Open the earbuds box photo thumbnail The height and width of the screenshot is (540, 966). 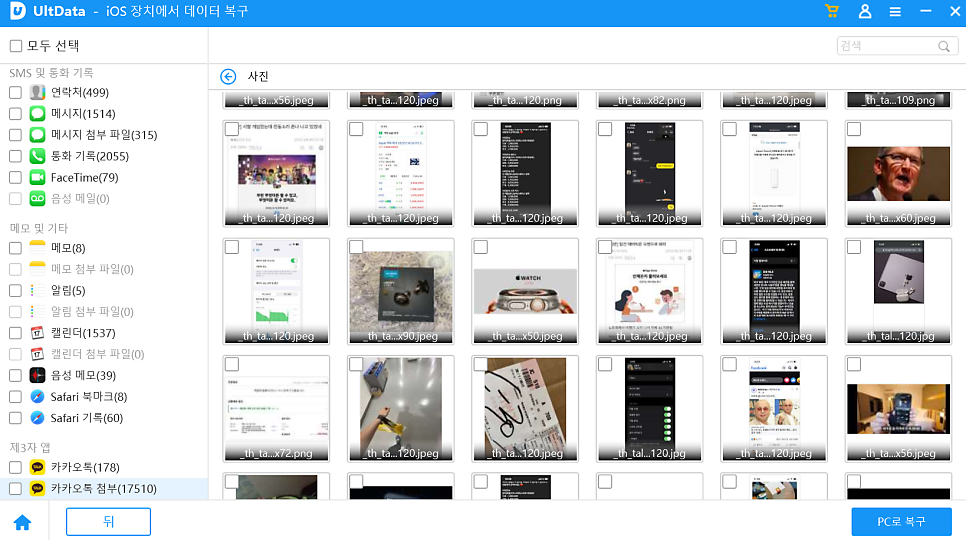400,291
